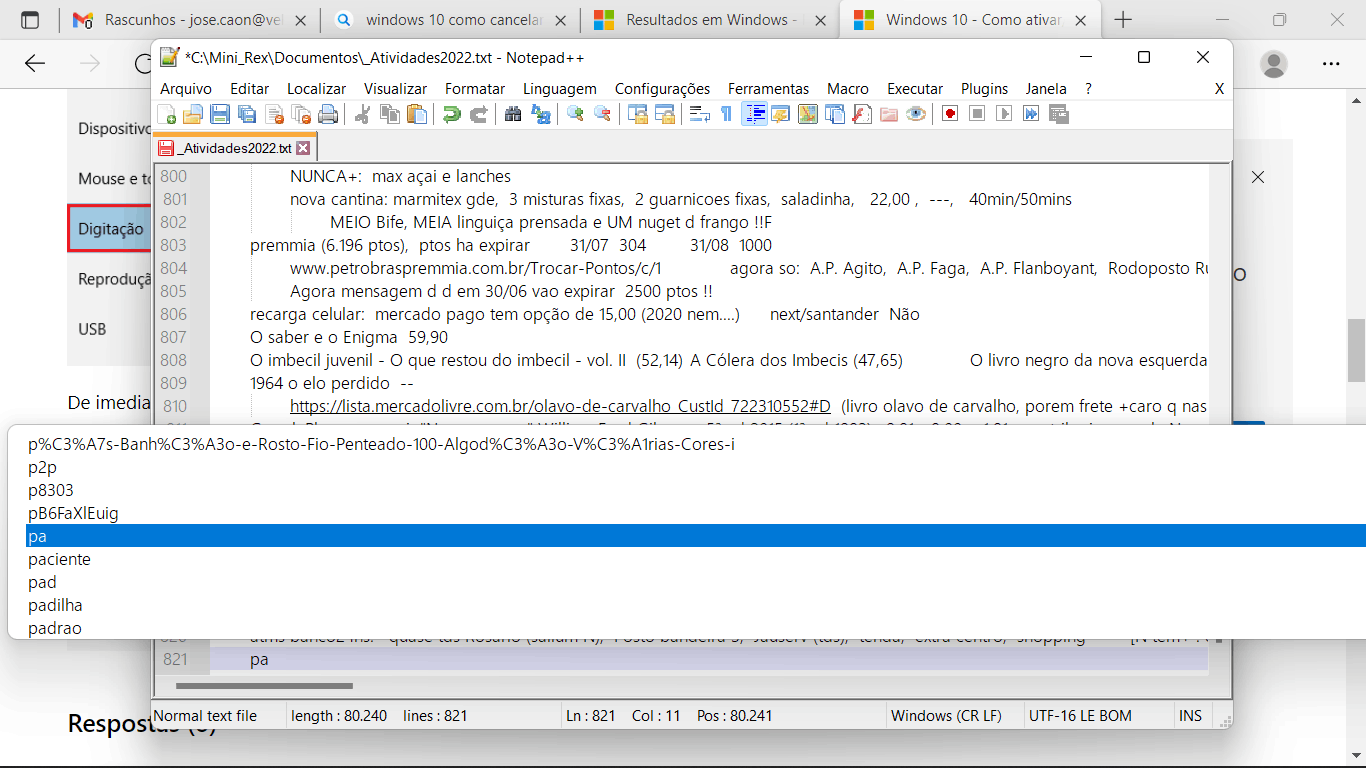Toggle word wrap toolbar button

point(700,114)
